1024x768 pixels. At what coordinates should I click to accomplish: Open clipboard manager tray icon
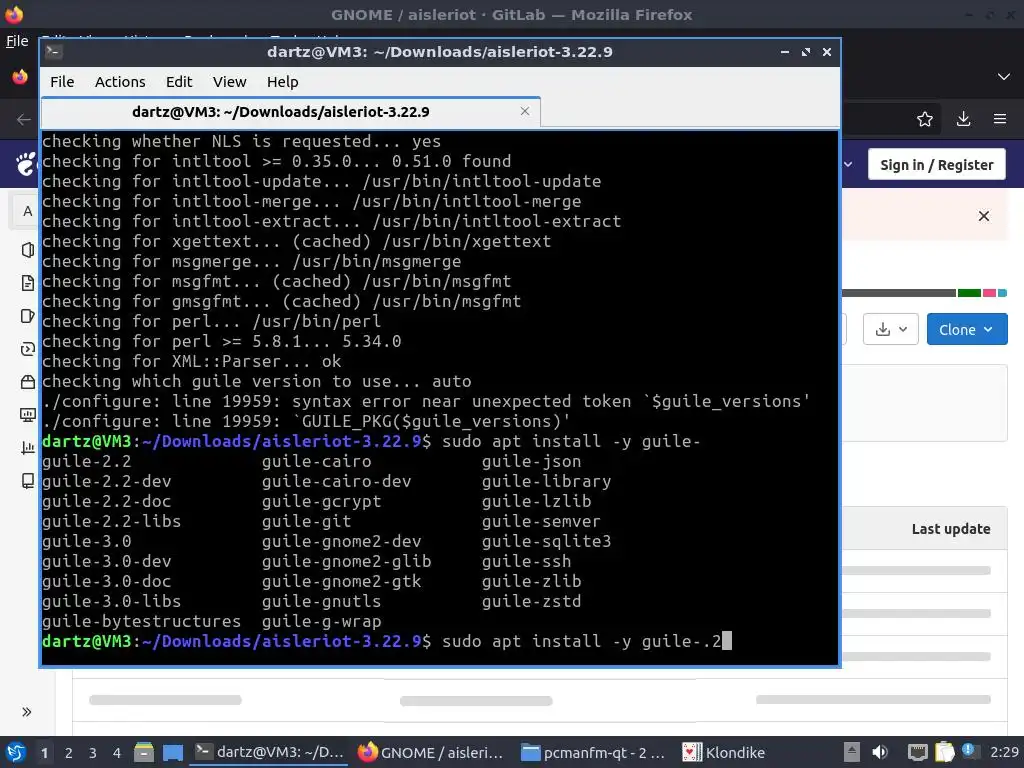click(x=944, y=752)
